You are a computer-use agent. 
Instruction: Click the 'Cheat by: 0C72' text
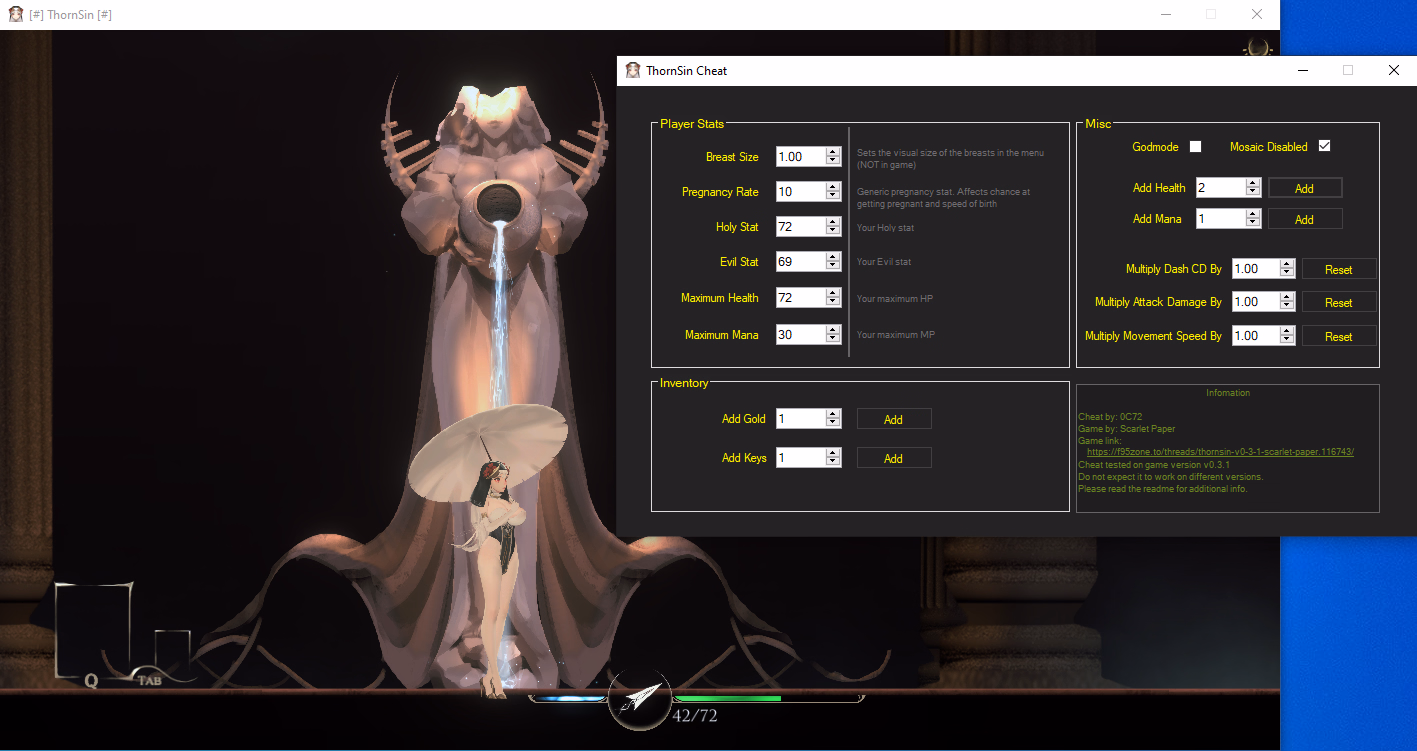pyautogui.click(x=1109, y=417)
